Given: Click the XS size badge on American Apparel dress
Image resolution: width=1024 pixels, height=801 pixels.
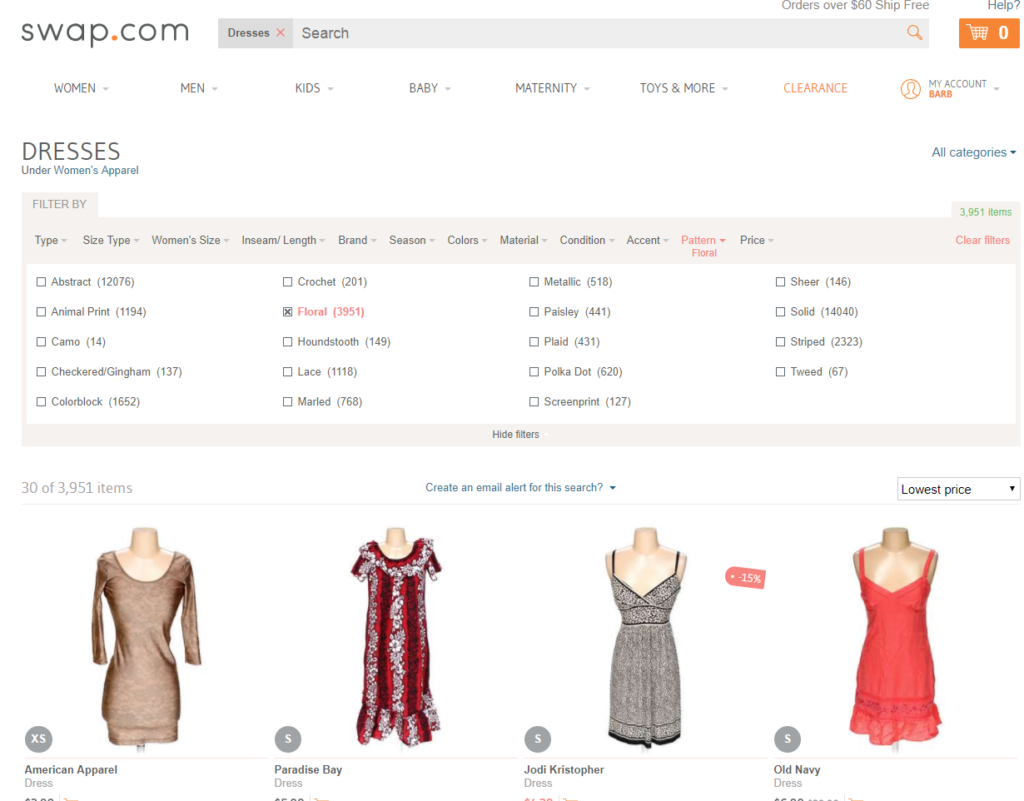Looking at the screenshot, I should point(39,738).
